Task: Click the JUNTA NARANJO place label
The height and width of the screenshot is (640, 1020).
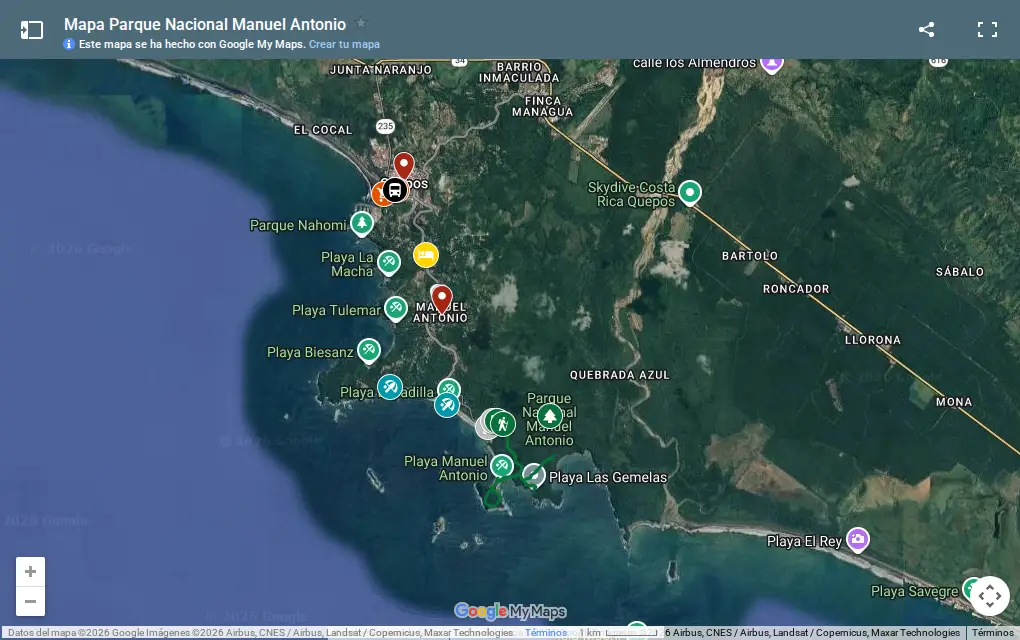Action: [x=381, y=70]
